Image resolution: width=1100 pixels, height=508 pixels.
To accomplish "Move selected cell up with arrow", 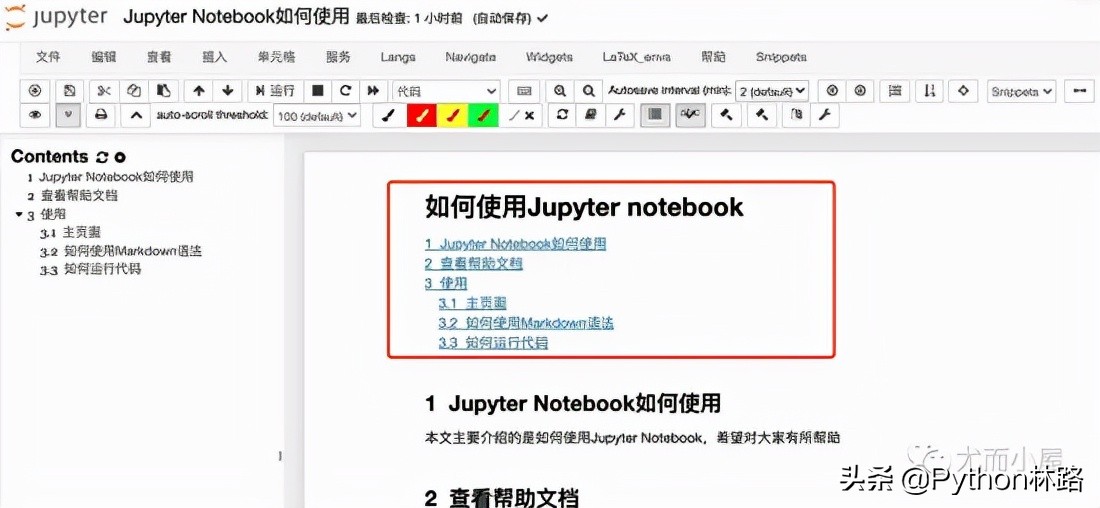I will tap(199, 91).
